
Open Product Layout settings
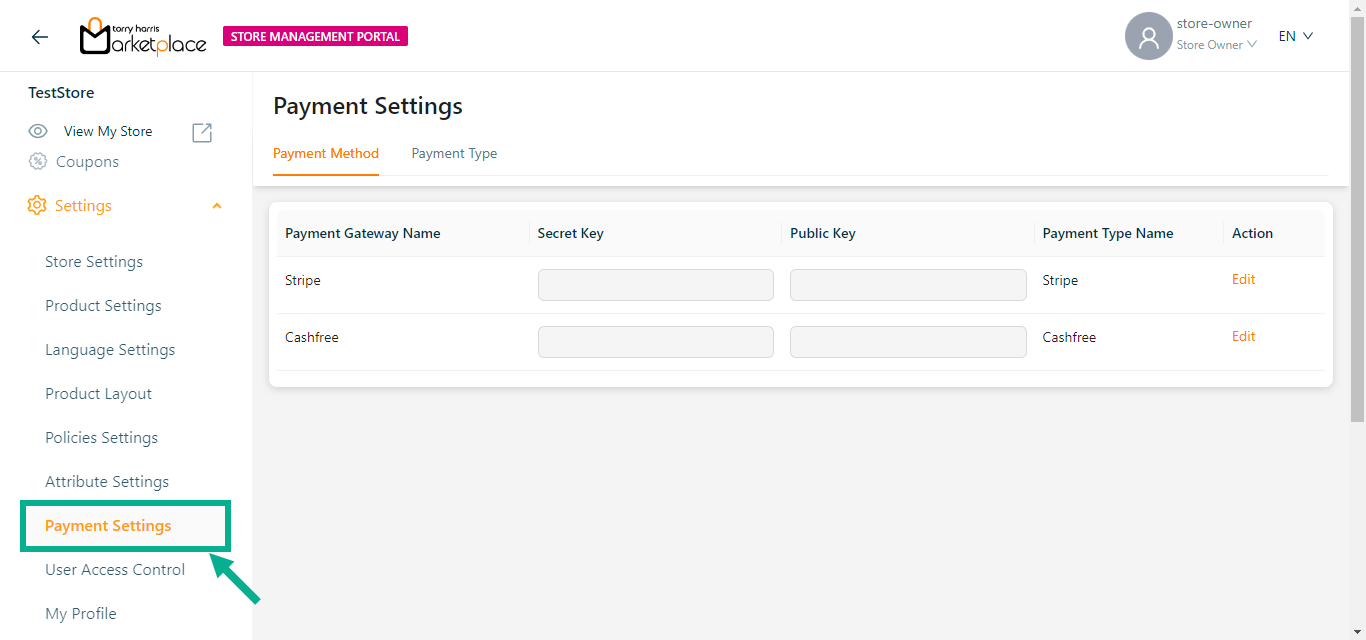click(99, 394)
